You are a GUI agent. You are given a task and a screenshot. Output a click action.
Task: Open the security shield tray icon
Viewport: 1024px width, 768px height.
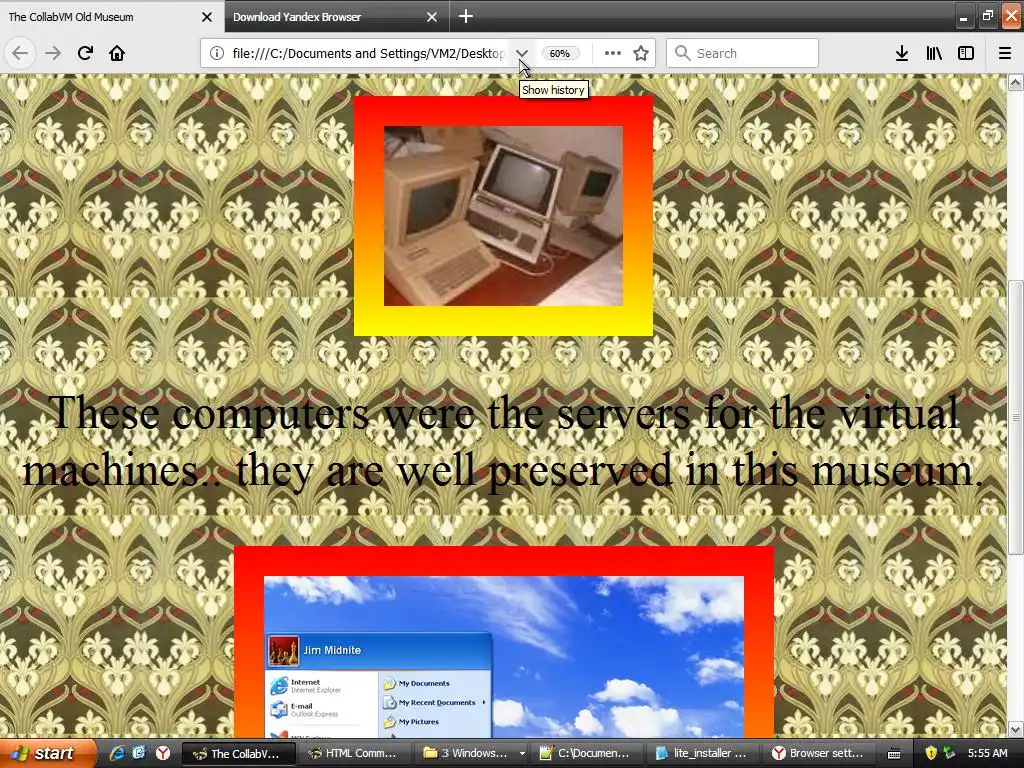pyautogui.click(x=931, y=754)
